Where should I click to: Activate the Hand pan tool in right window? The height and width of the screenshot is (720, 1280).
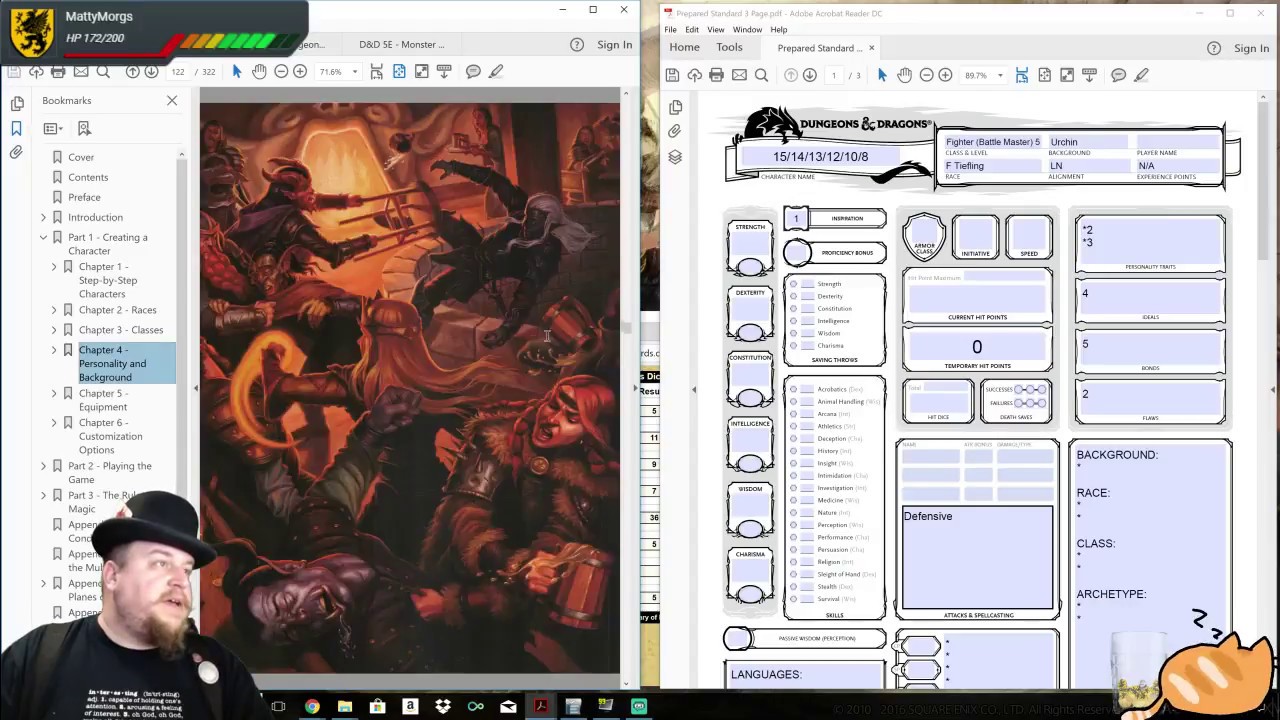(904, 75)
